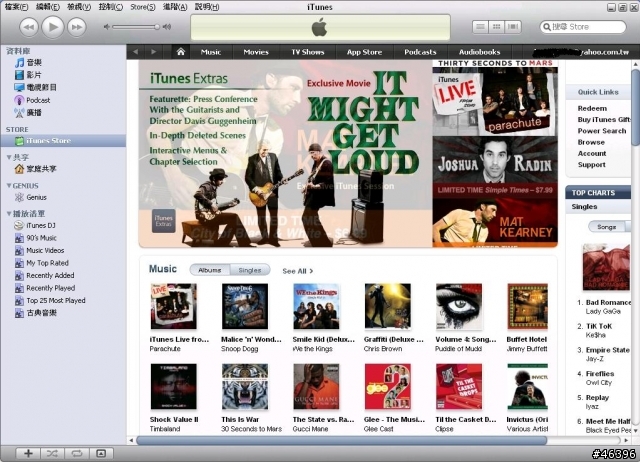
Task: Select Recently Played playlist icon
Action: (x=19, y=288)
